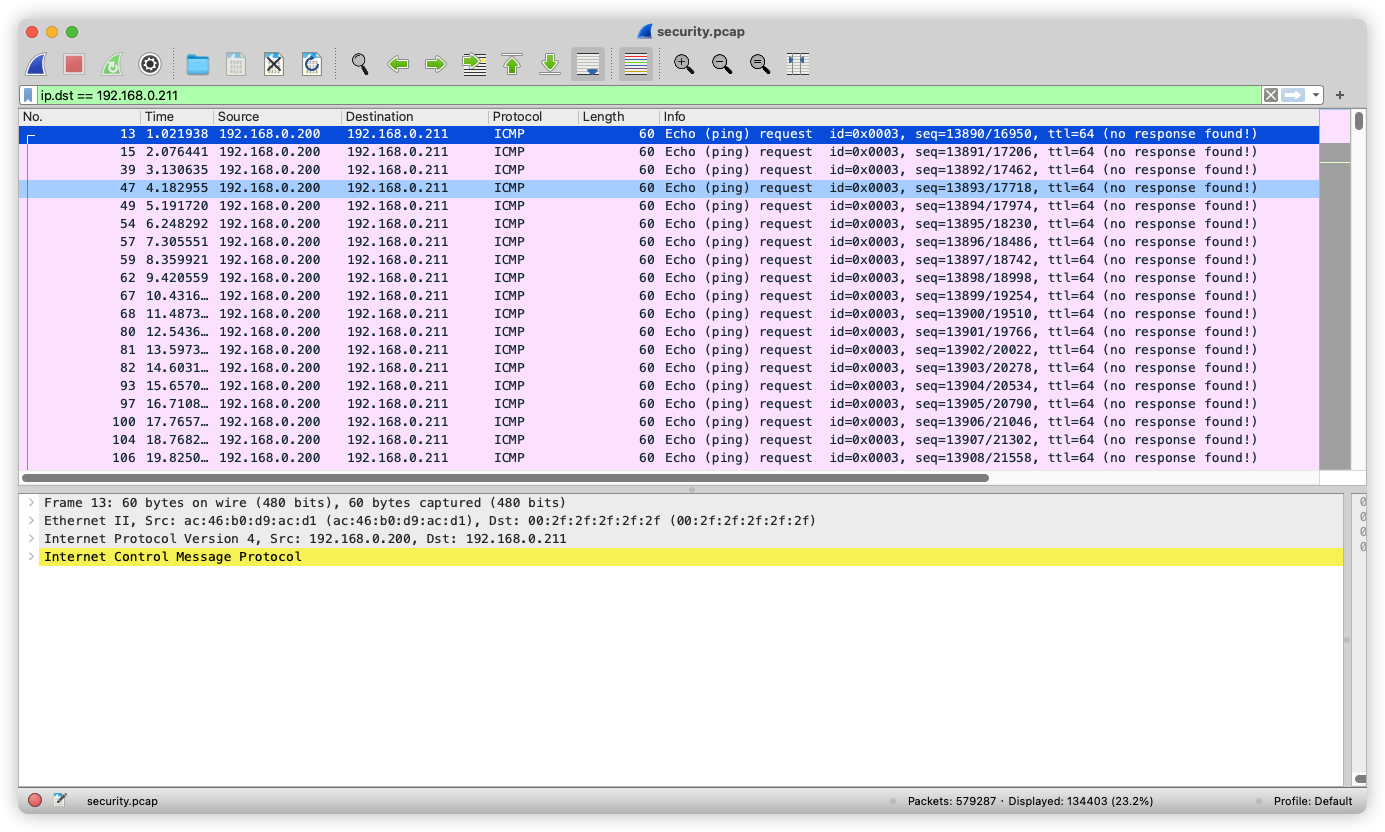Click the security.pcap window title

click(x=700, y=32)
